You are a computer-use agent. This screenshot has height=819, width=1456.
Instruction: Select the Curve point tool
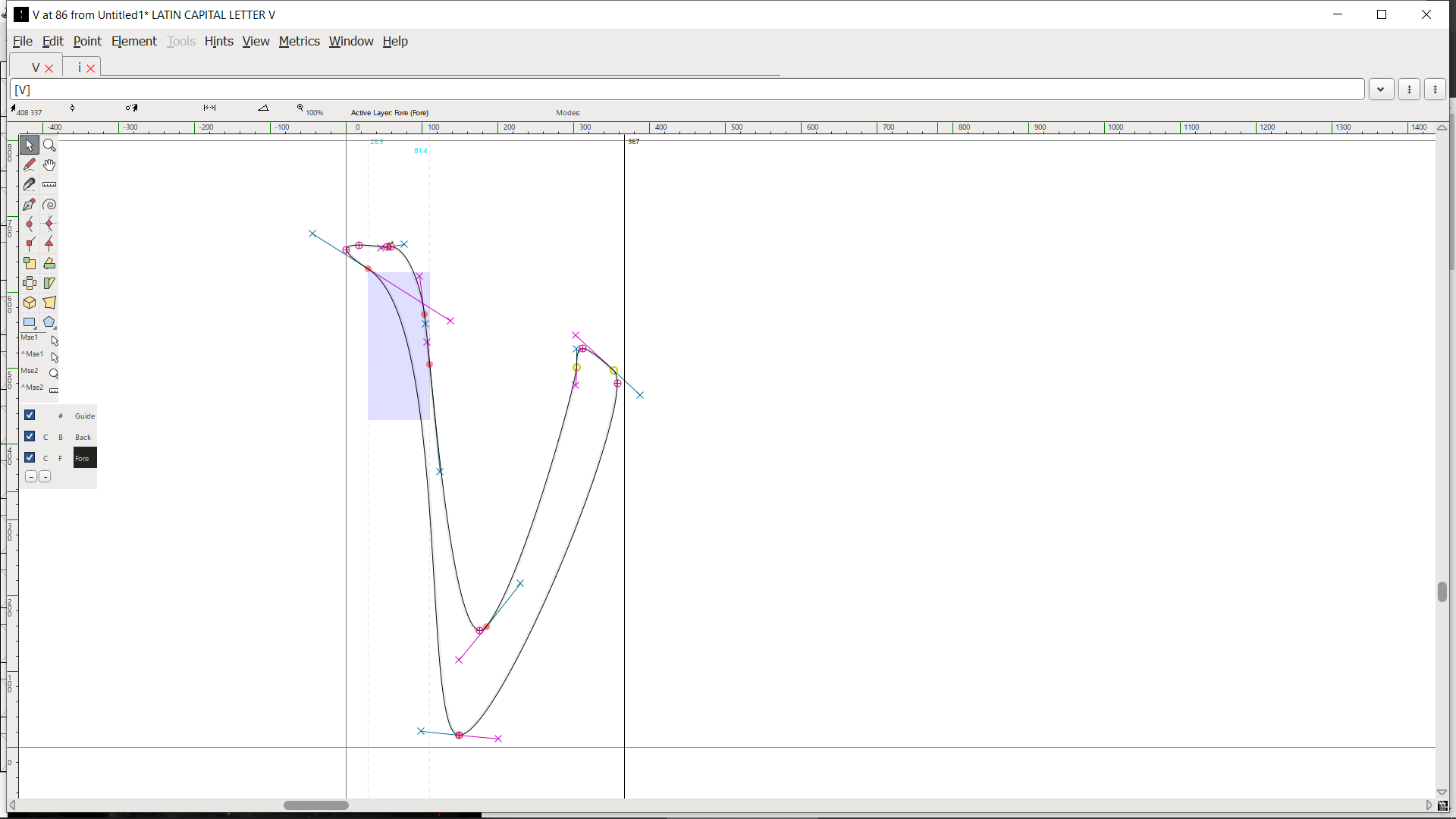click(x=30, y=224)
